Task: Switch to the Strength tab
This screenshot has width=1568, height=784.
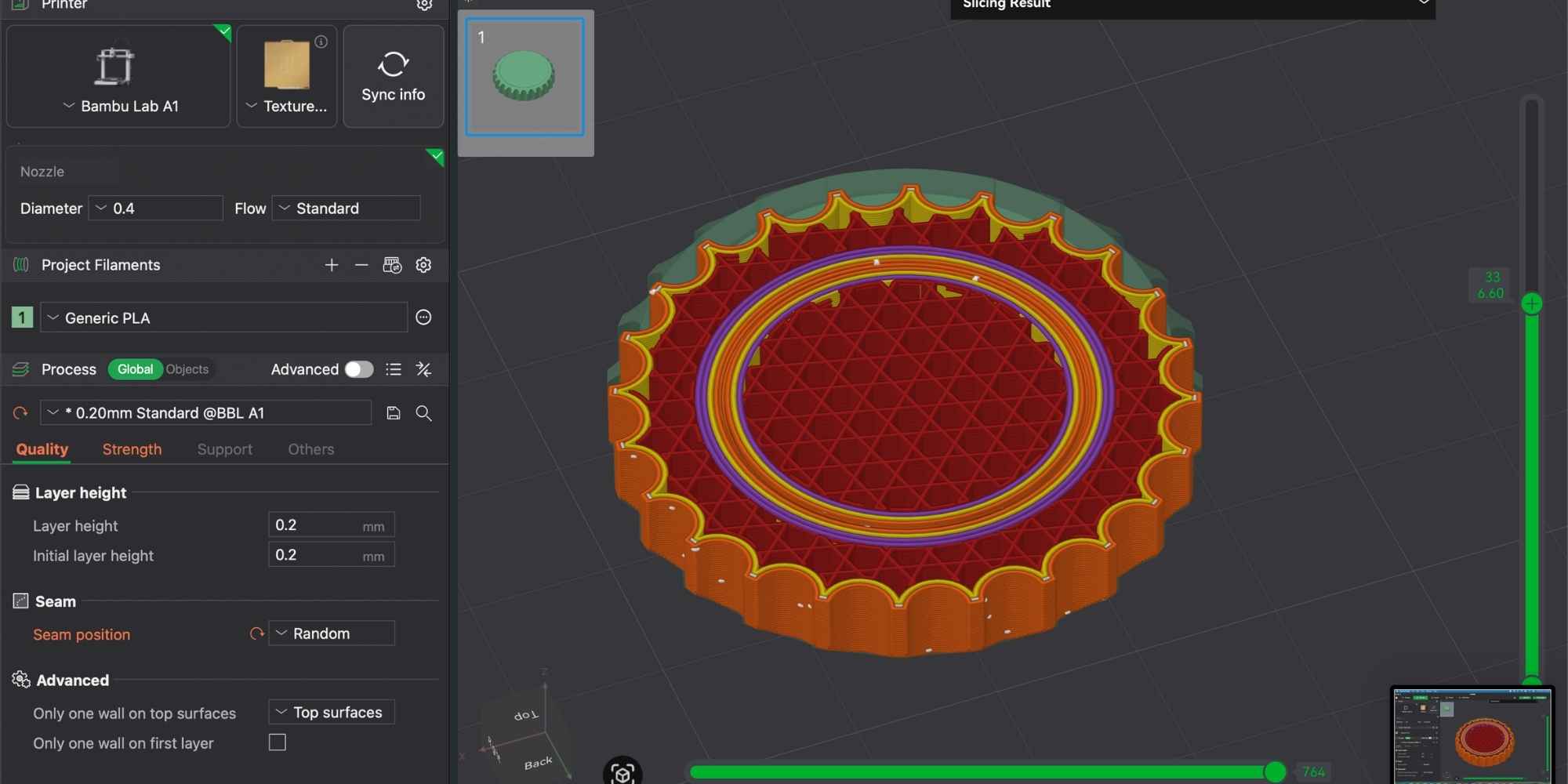Action: click(x=132, y=449)
